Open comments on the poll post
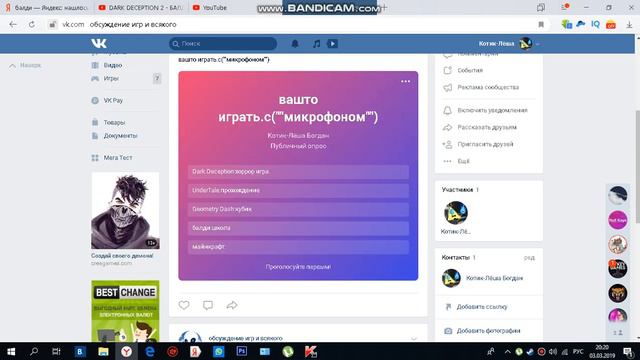The image size is (640, 360). 208,305
